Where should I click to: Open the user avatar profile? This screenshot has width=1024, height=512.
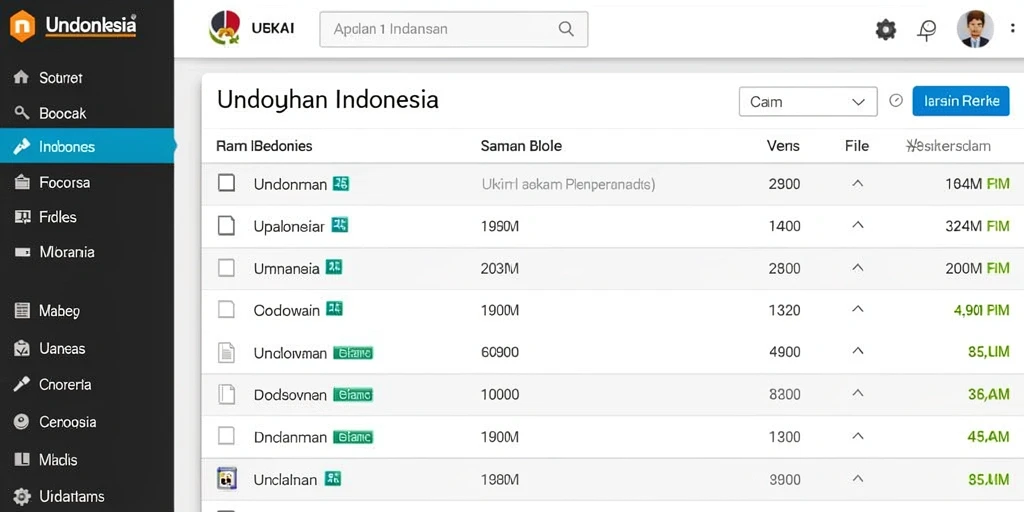[x=975, y=29]
